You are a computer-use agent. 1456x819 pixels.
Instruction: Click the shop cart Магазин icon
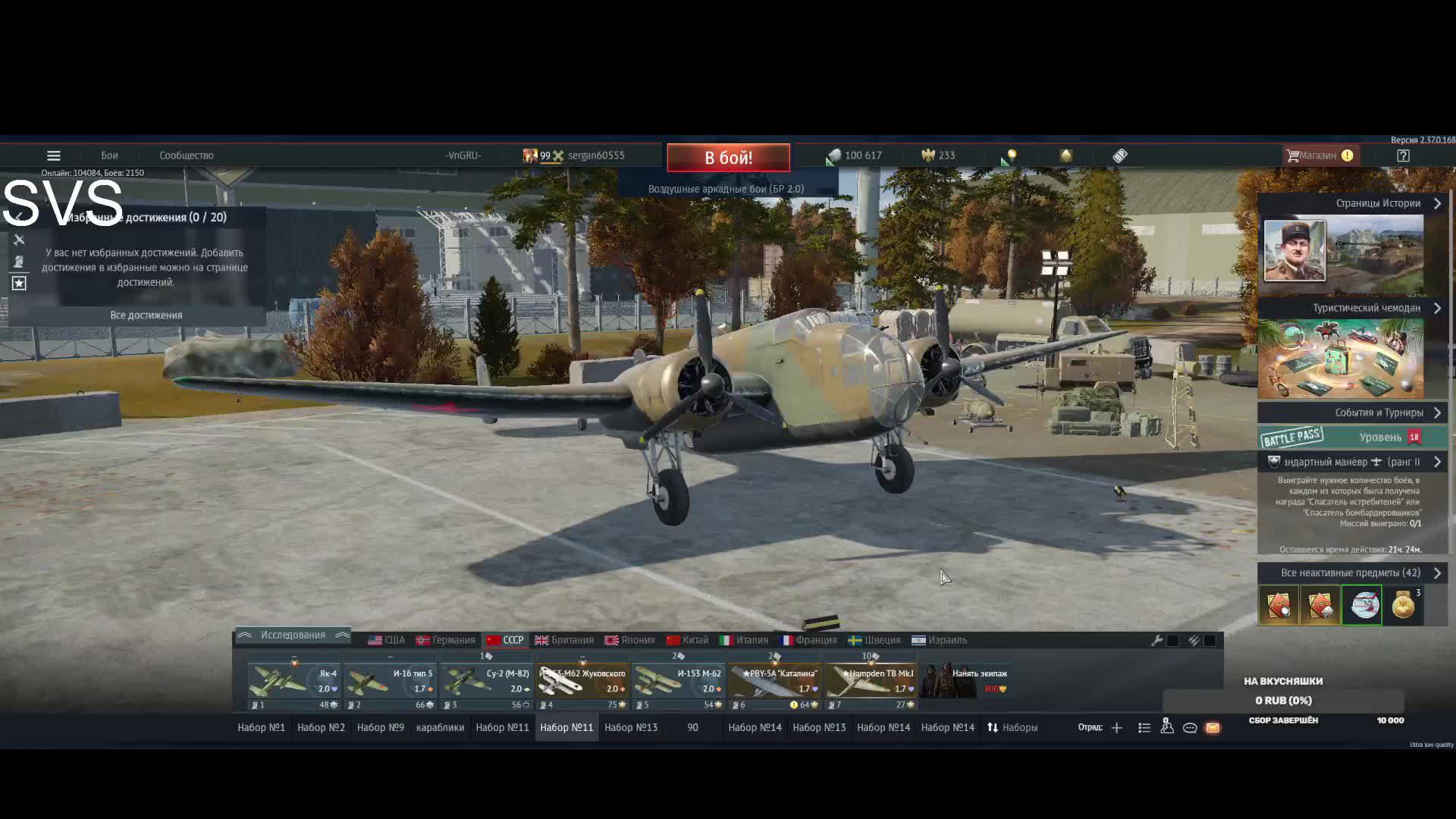tap(1293, 155)
